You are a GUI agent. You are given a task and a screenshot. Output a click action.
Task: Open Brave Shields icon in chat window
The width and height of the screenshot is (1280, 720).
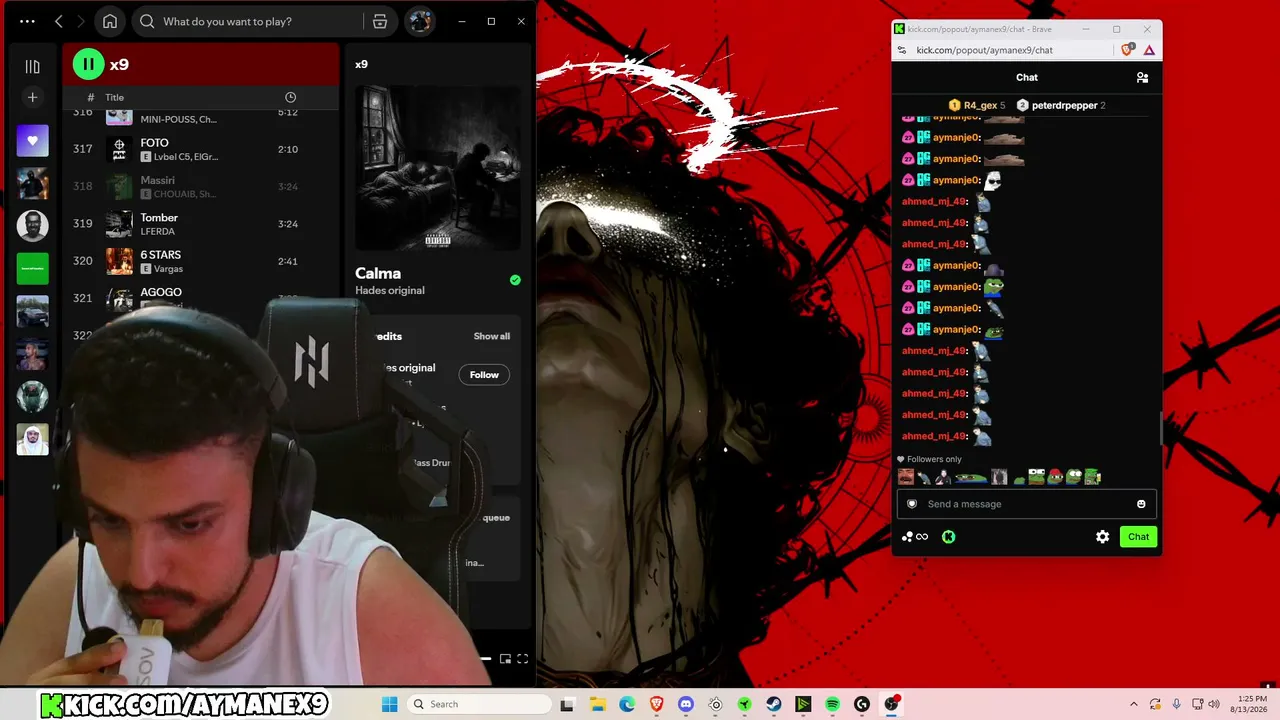tap(1128, 50)
